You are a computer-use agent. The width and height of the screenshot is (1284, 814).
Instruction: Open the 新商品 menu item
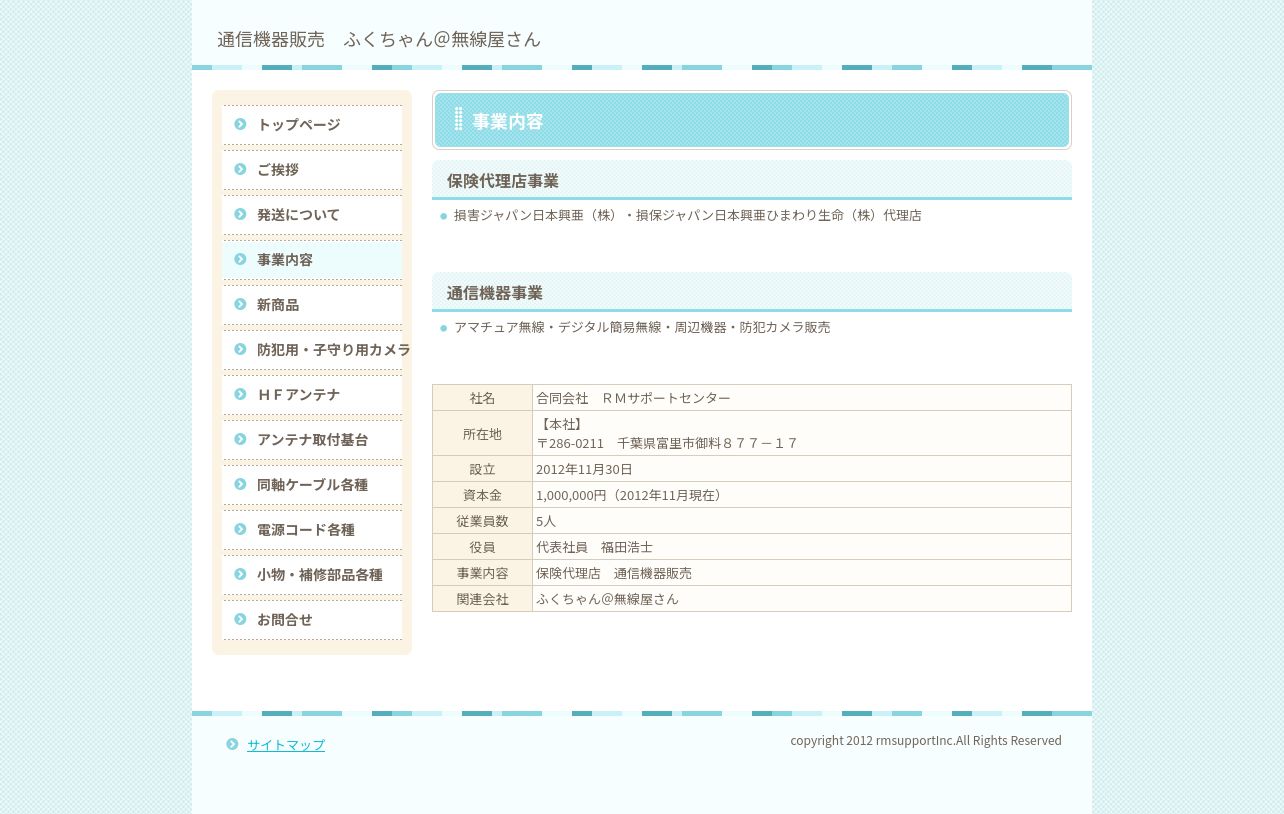tap(312, 305)
